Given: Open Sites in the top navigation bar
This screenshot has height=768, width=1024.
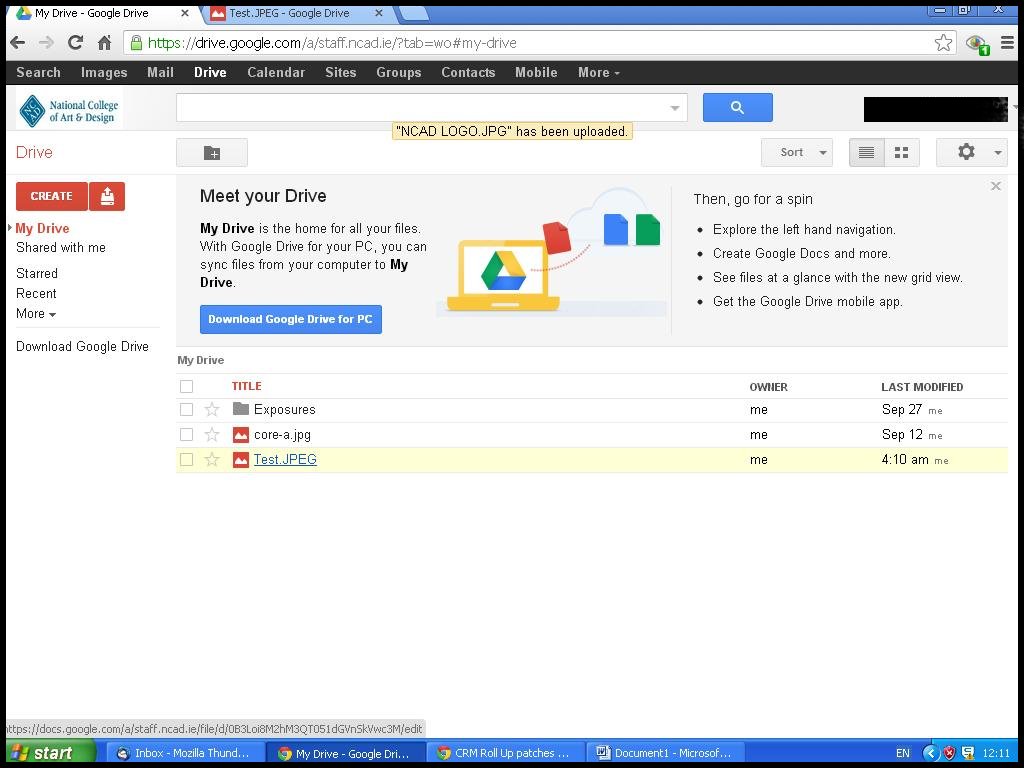Looking at the screenshot, I should click(341, 72).
